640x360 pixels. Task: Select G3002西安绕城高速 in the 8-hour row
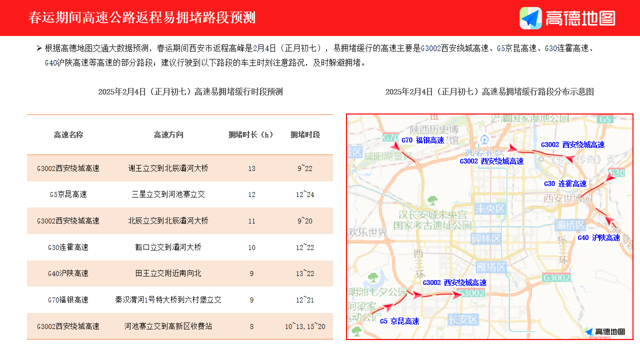coord(68,327)
